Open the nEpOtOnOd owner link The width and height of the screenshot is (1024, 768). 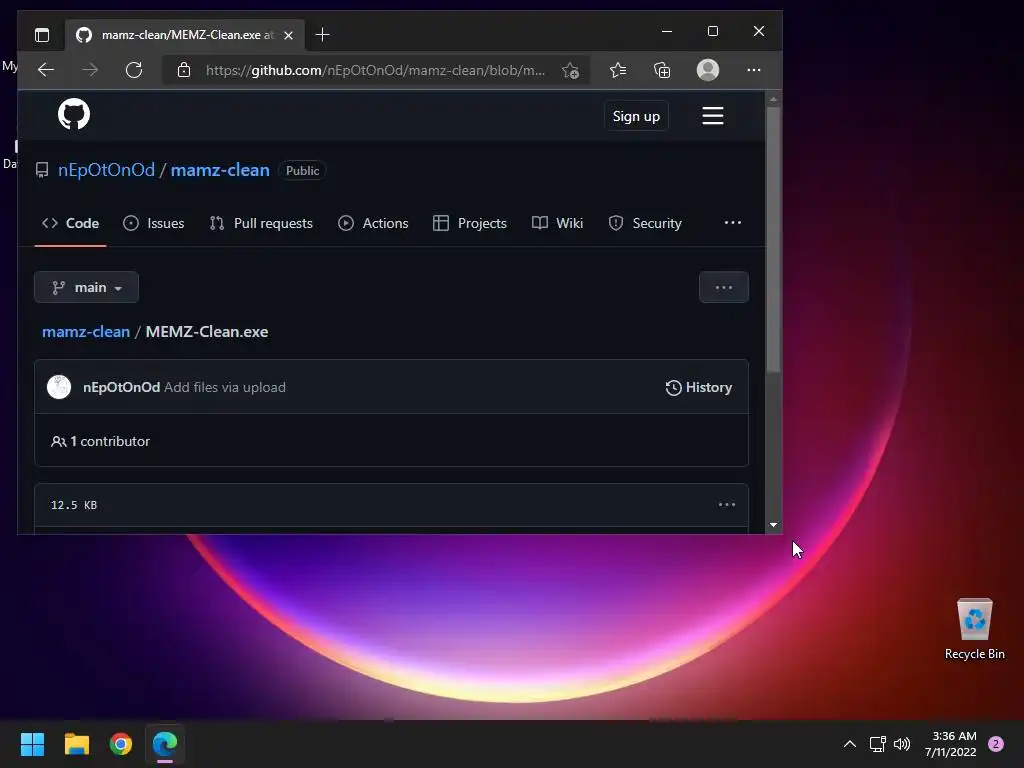pyautogui.click(x=106, y=170)
